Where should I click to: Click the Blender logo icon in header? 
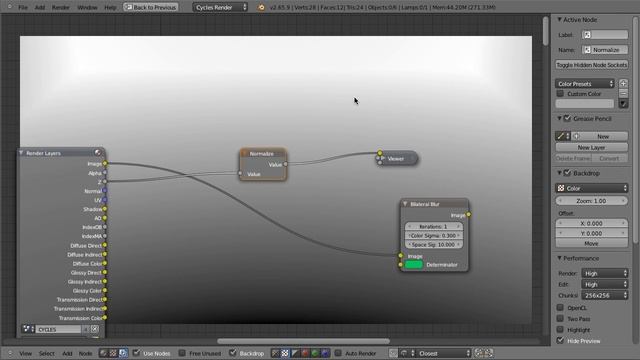(261, 7)
